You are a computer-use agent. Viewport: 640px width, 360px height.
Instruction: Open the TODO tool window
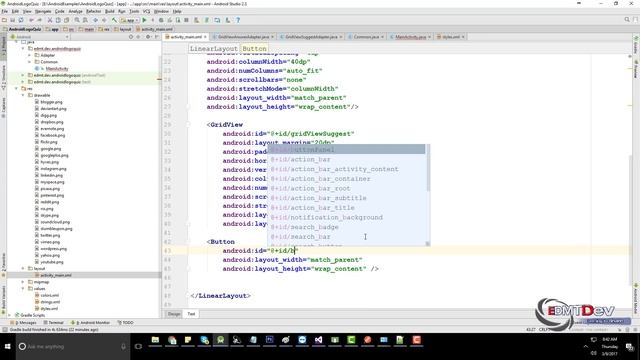coord(126,322)
